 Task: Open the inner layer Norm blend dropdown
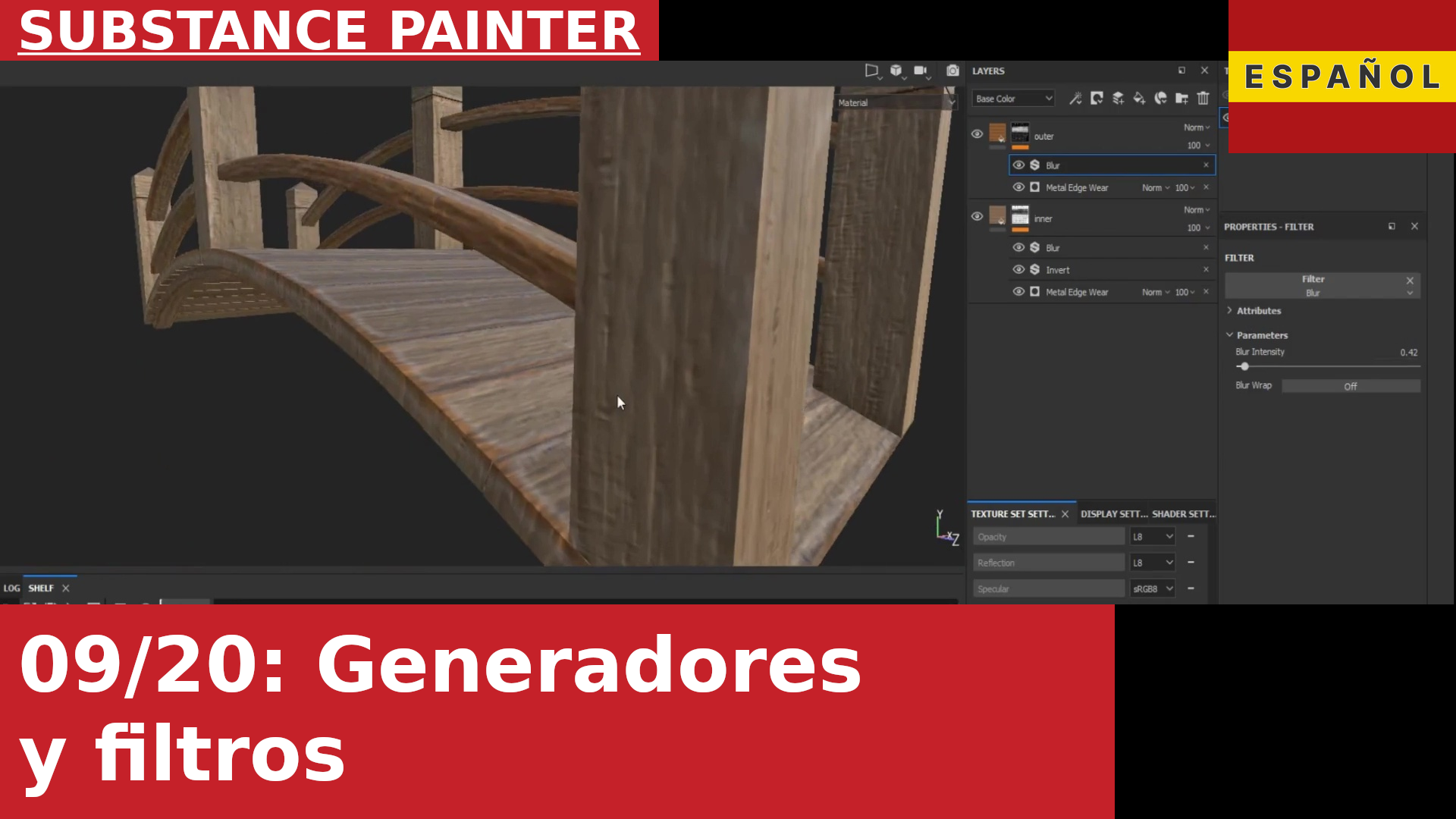point(1197,210)
